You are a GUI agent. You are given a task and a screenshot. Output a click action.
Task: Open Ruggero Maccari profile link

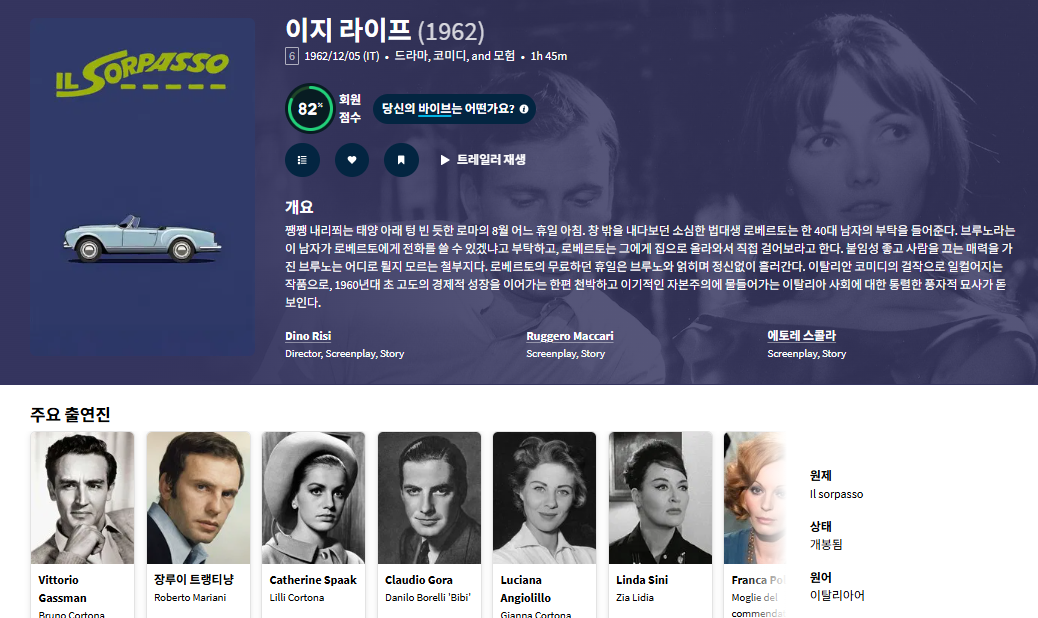pyautogui.click(x=570, y=336)
